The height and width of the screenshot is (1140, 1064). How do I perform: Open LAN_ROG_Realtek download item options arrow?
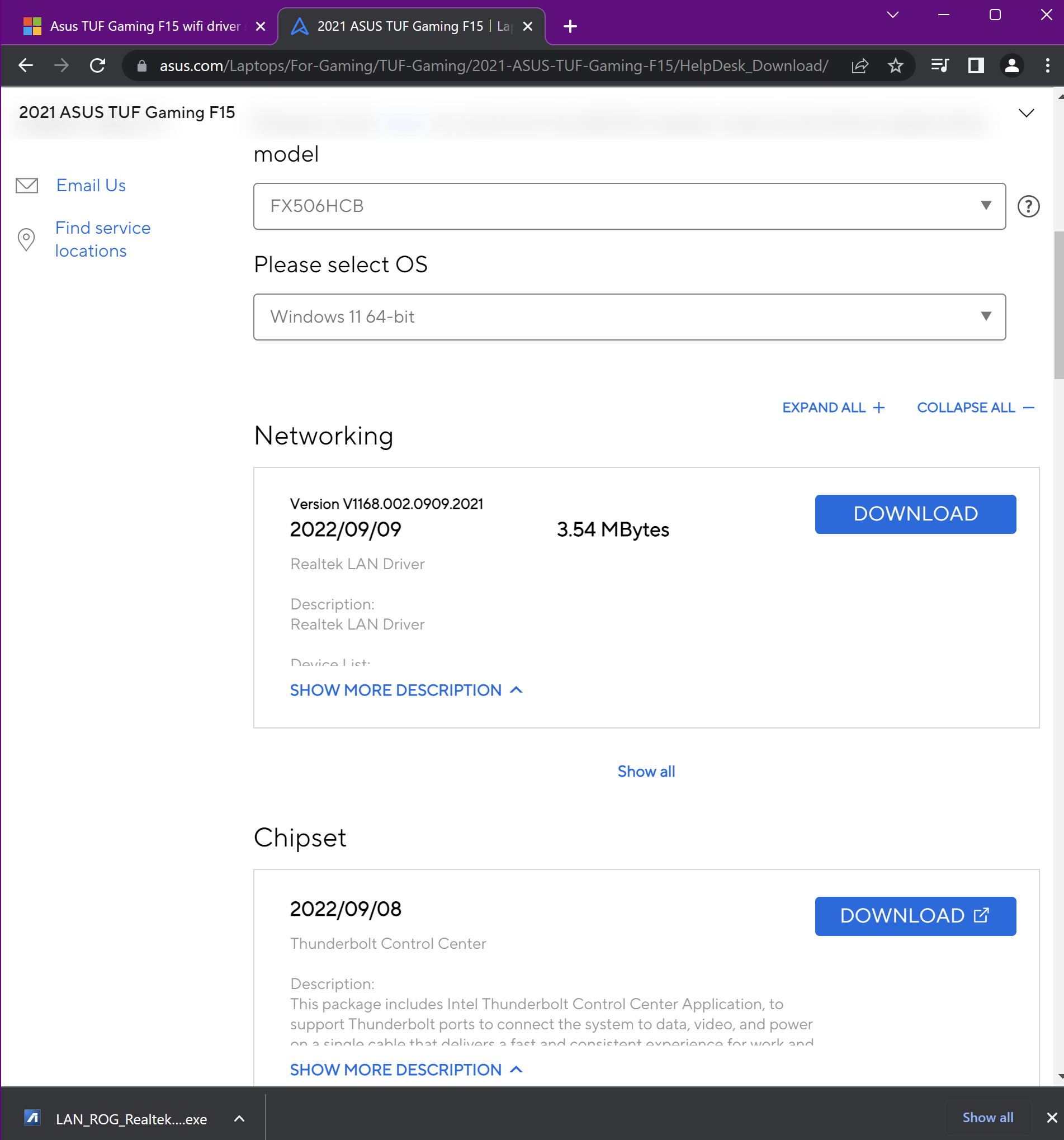(x=240, y=1118)
